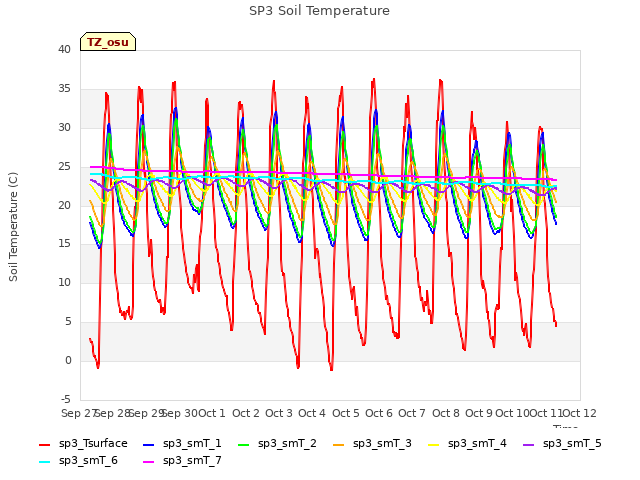This screenshot has width=640, height=480.
Task: Click the Oct 8 x-axis tick label
Action: tap(446, 413)
